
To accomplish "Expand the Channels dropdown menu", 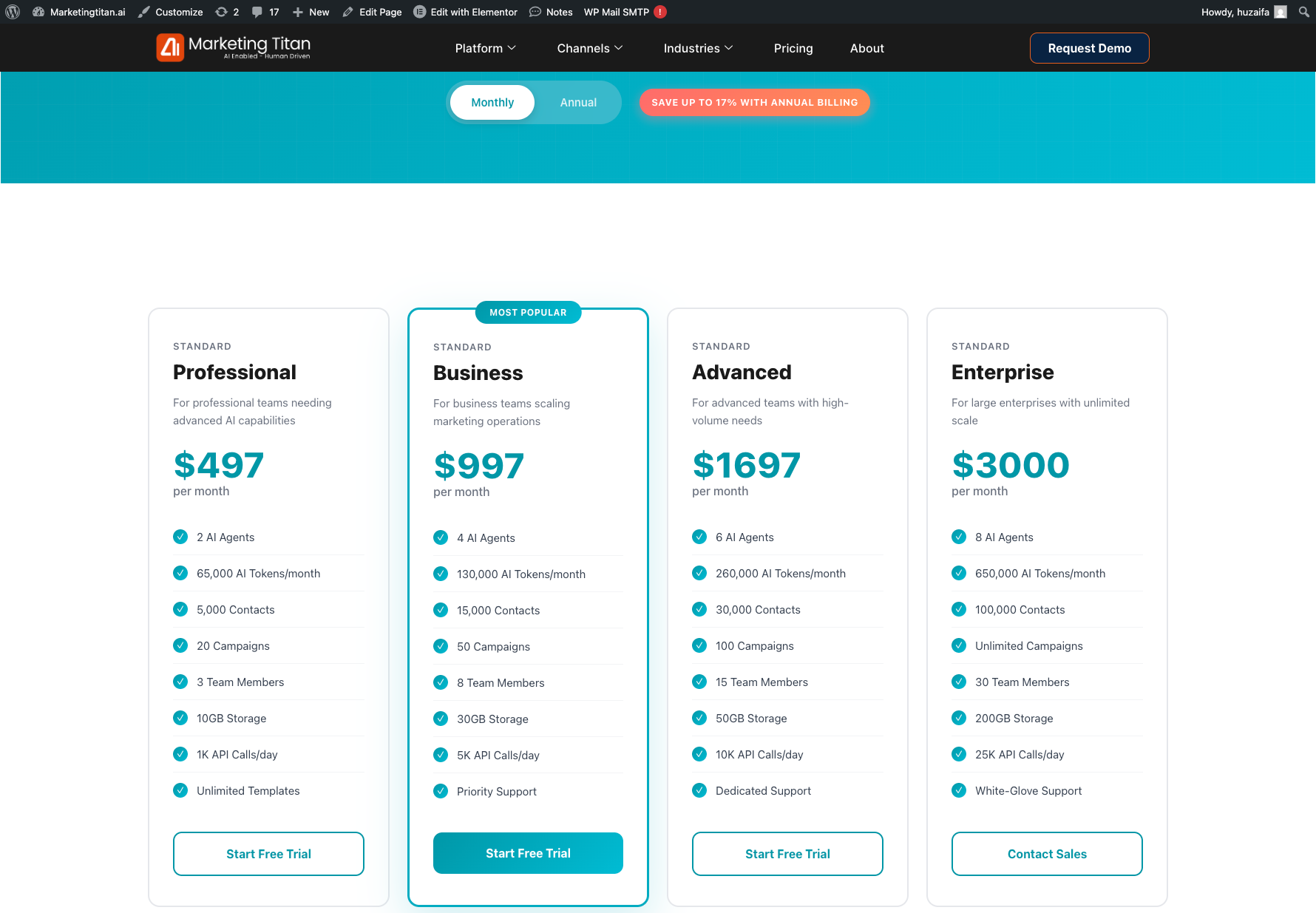I will [x=590, y=48].
